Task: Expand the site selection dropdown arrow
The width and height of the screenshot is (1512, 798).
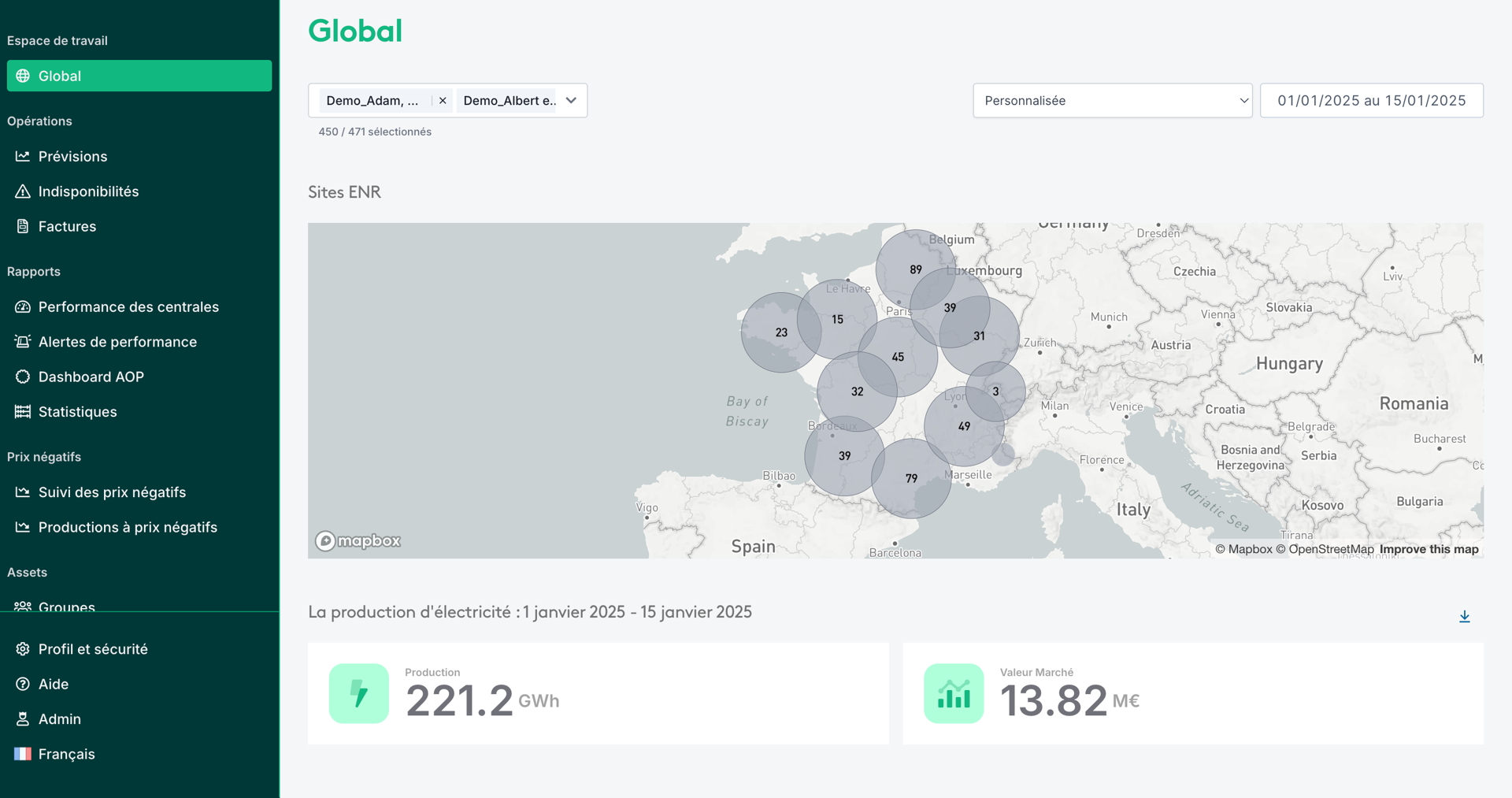Action: (x=572, y=100)
